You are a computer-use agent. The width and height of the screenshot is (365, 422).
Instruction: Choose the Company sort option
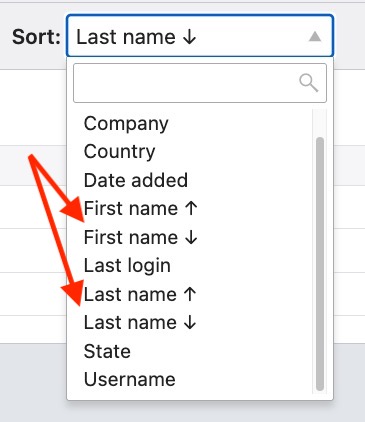click(126, 124)
